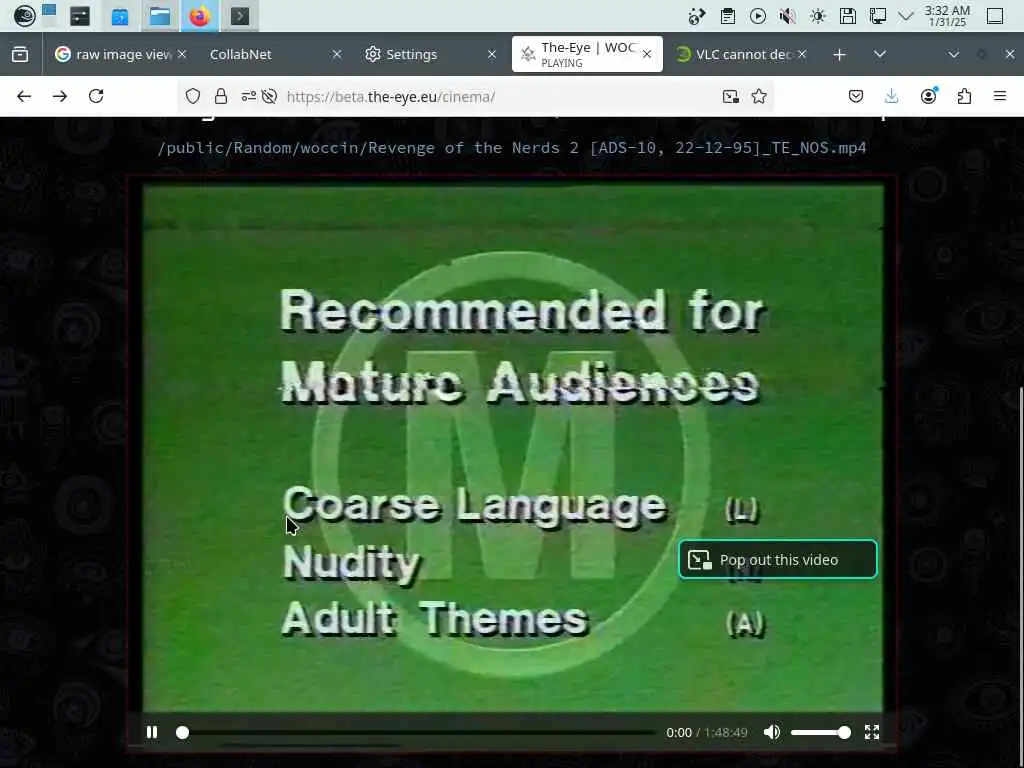This screenshot has height=768, width=1024.
Task: Open the network connections tray icon
Action: tap(878, 16)
